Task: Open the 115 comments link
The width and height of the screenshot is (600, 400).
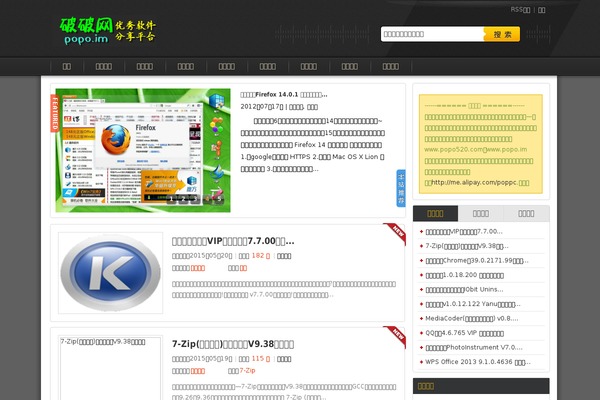Action: click(261, 359)
